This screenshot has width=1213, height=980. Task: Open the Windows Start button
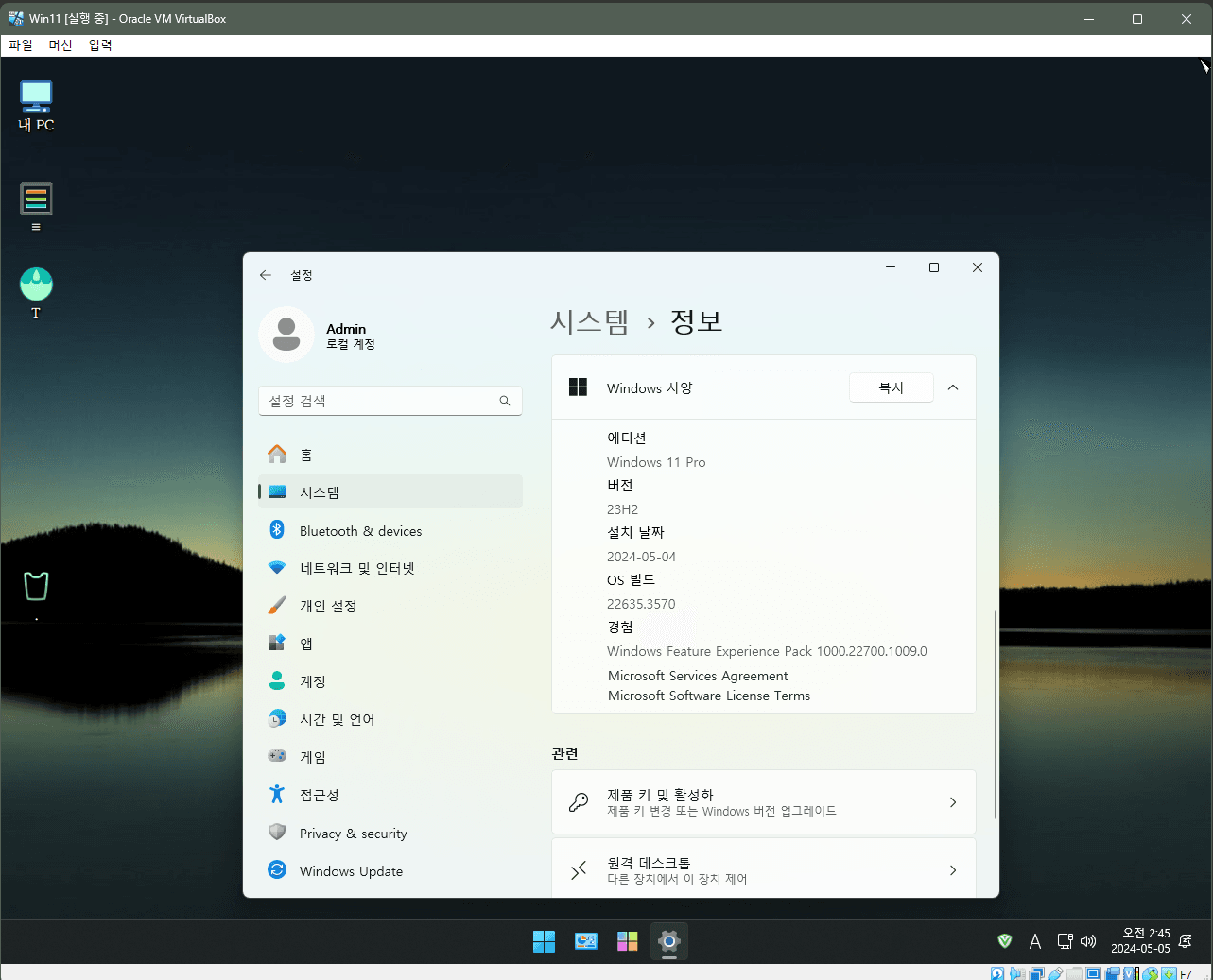click(545, 941)
